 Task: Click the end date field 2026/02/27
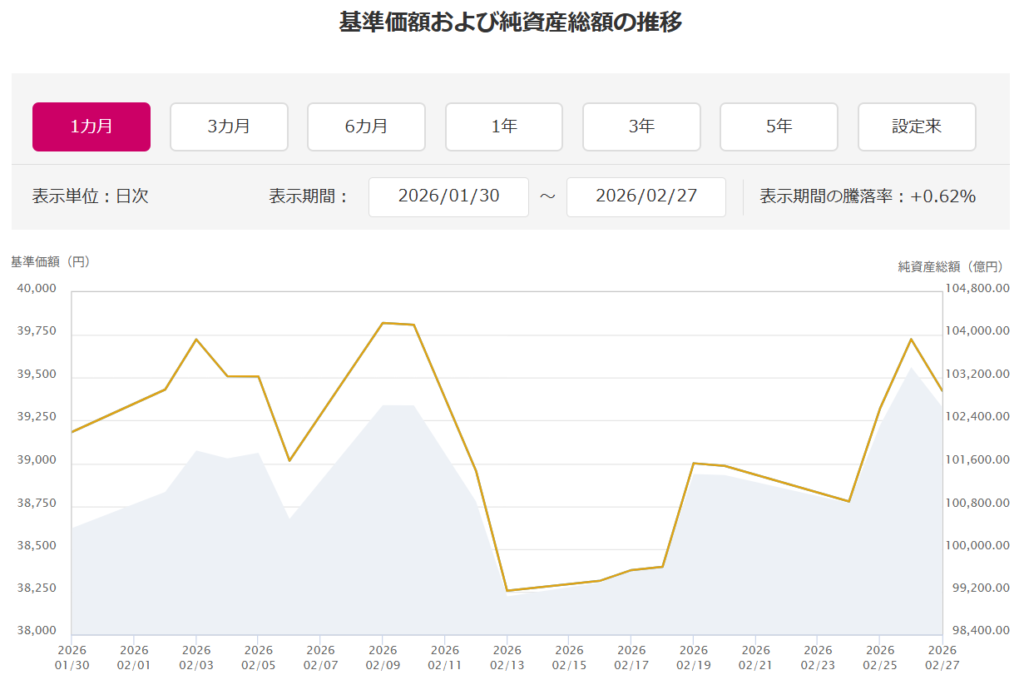[646, 196]
